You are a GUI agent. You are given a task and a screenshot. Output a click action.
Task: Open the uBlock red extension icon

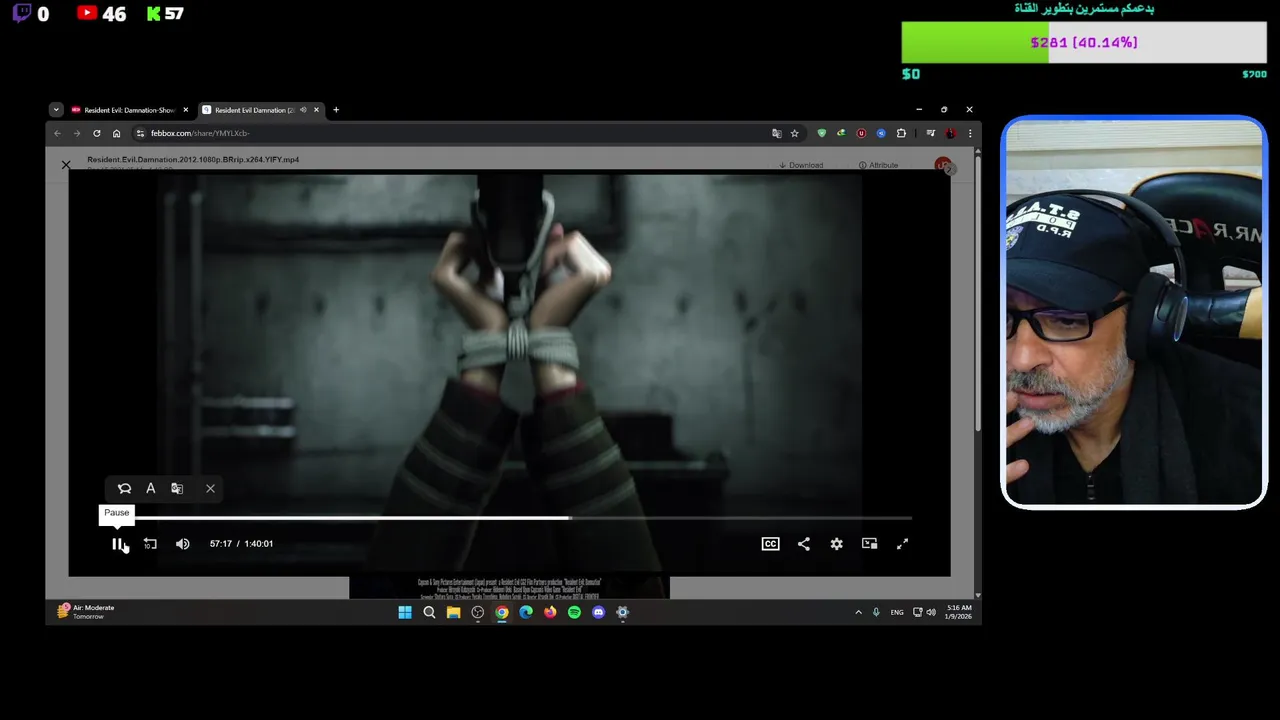coord(861,133)
